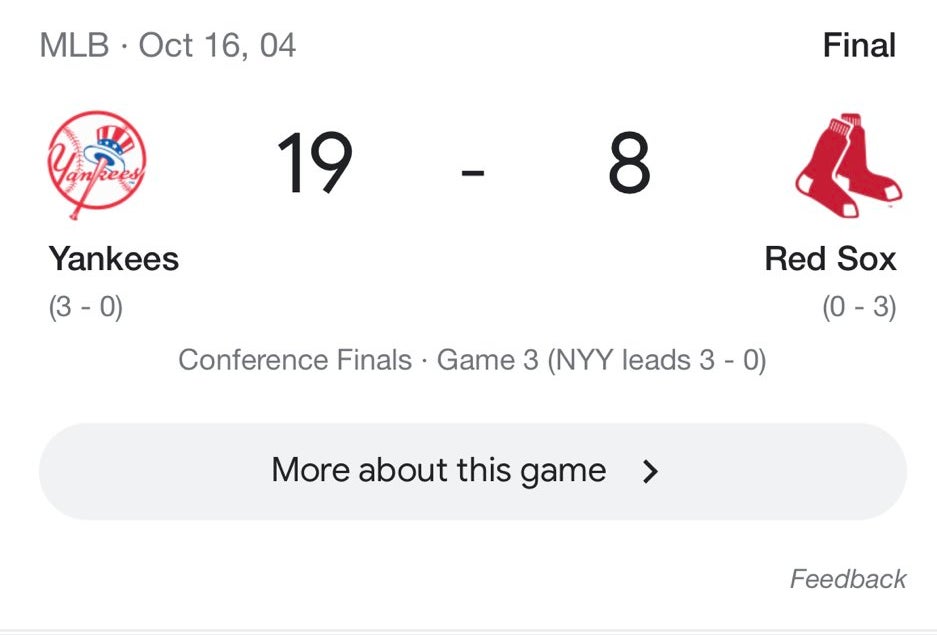Open the Feedback link
Image resolution: width=937 pixels, height=635 pixels.
point(848,579)
